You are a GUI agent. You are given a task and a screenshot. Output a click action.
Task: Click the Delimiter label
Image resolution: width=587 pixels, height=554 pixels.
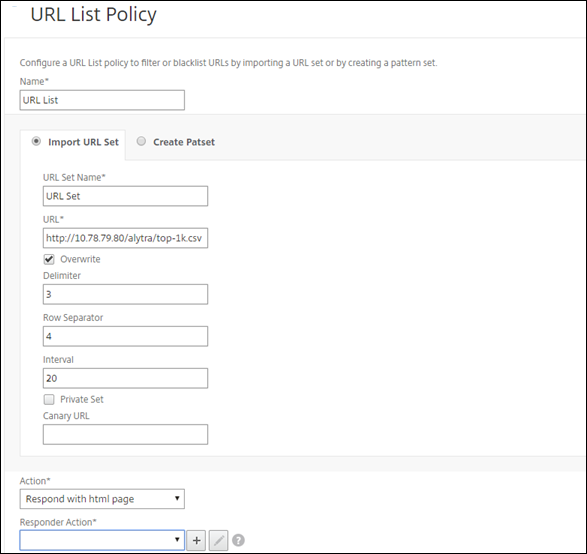62,276
